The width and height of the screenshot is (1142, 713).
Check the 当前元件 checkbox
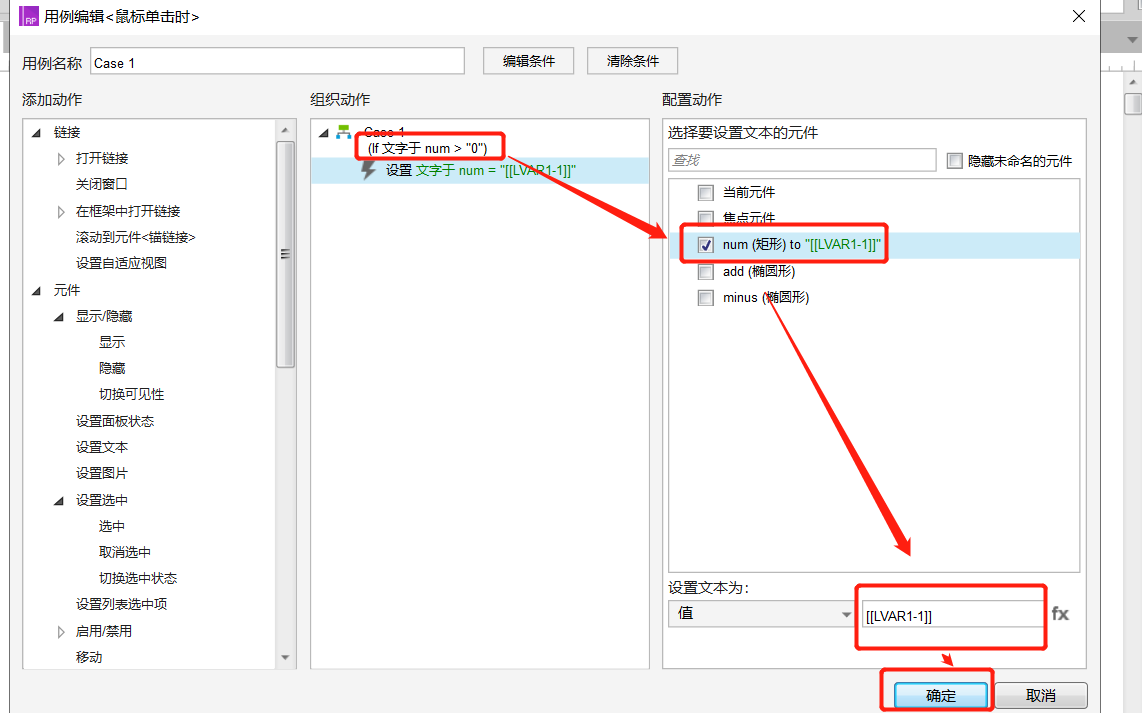click(705, 192)
